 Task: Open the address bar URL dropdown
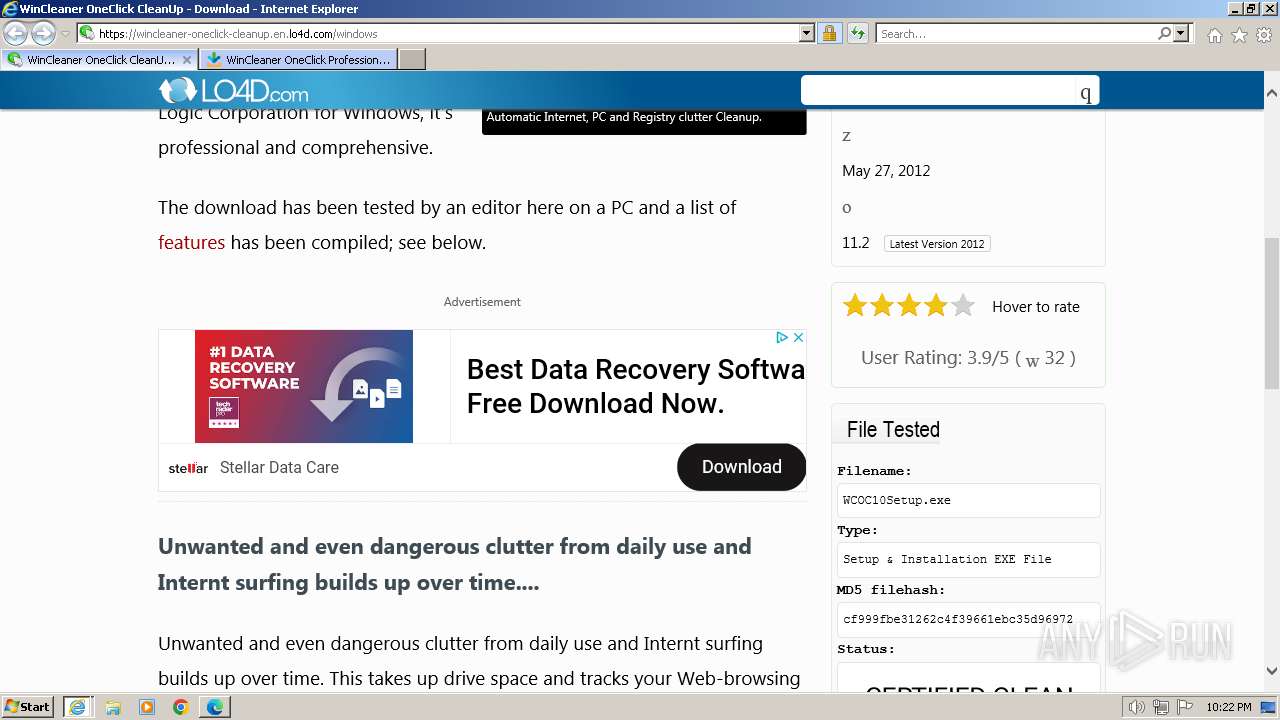(x=807, y=33)
